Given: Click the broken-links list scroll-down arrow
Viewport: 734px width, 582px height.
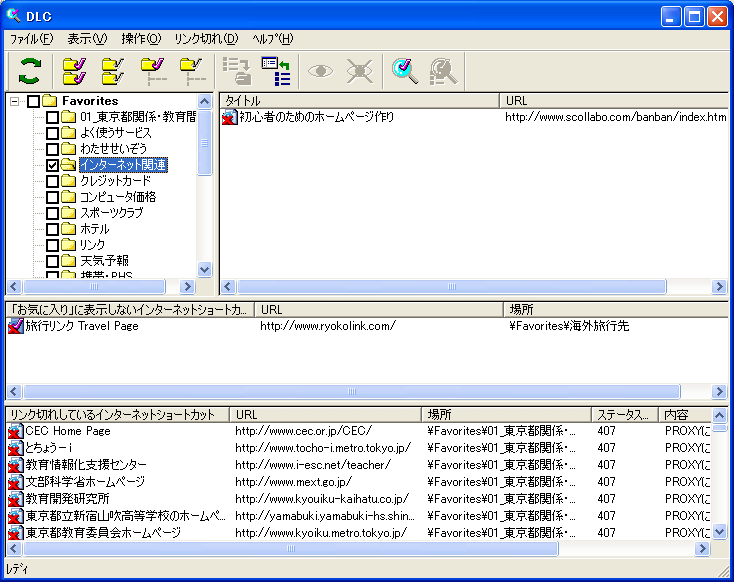Looking at the screenshot, I should click(719, 532).
